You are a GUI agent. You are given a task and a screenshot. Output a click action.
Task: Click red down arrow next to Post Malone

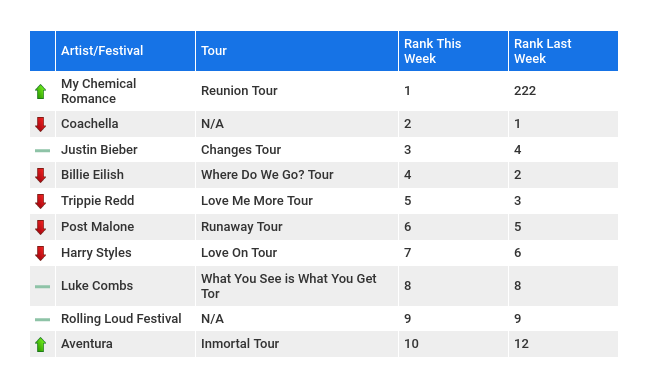point(41,228)
